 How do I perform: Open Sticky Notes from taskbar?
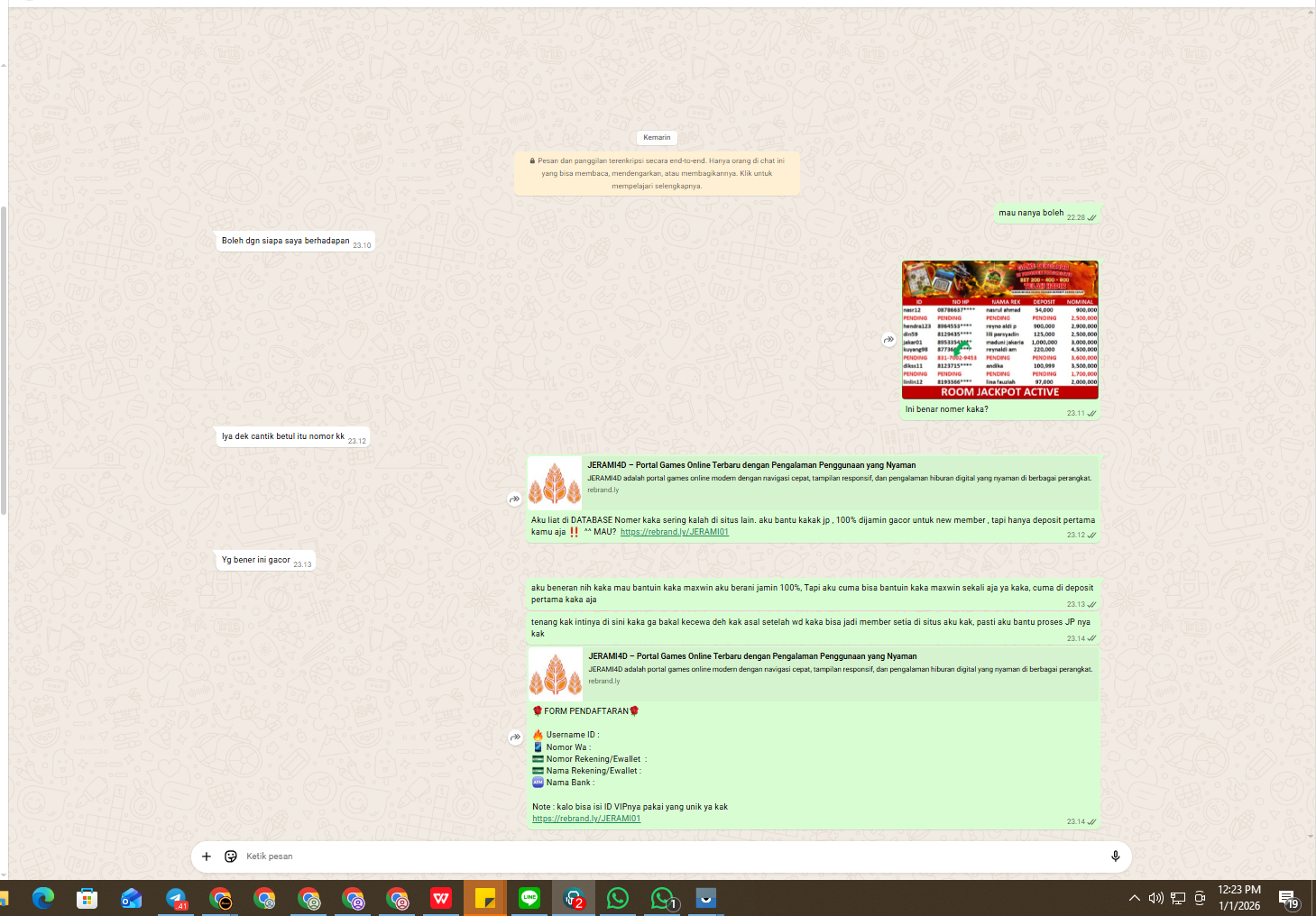pyautogui.click(x=485, y=898)
